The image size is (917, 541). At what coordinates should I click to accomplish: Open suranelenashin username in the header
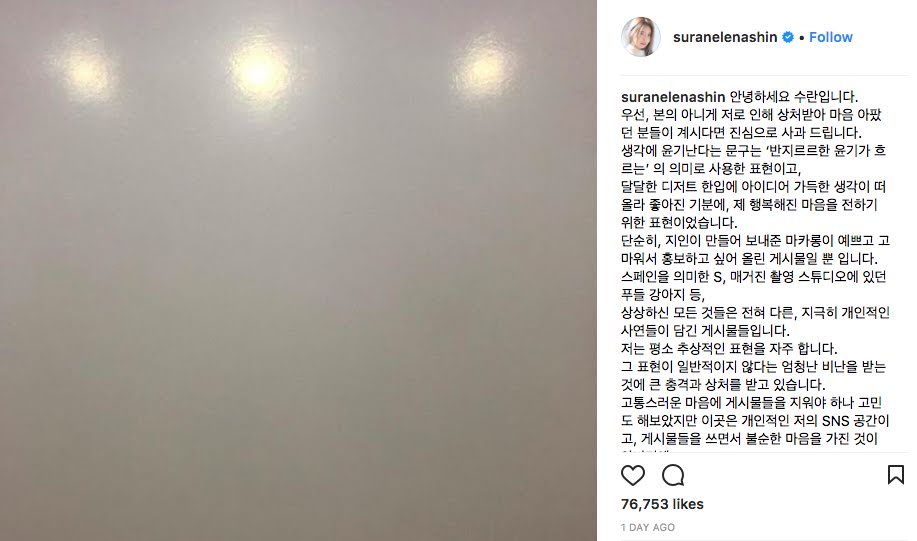click(725, 37)
